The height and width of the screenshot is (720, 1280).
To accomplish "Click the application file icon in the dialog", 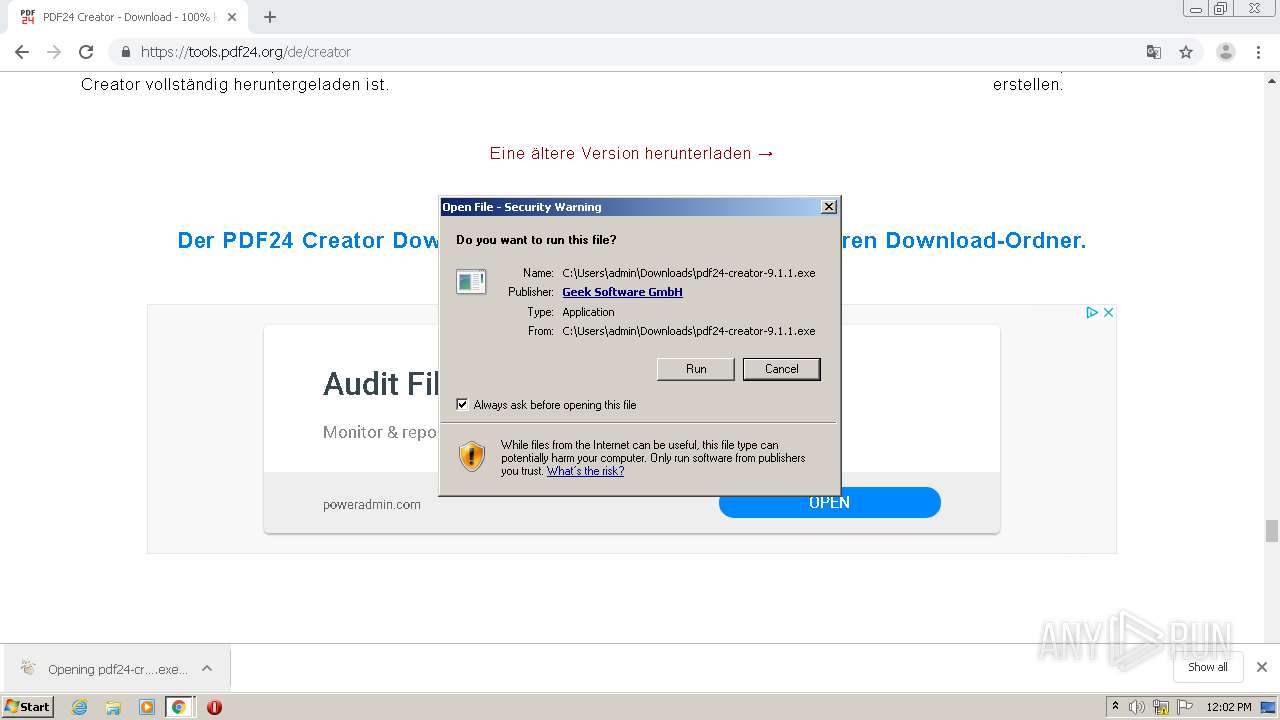I will pos(471,282).
